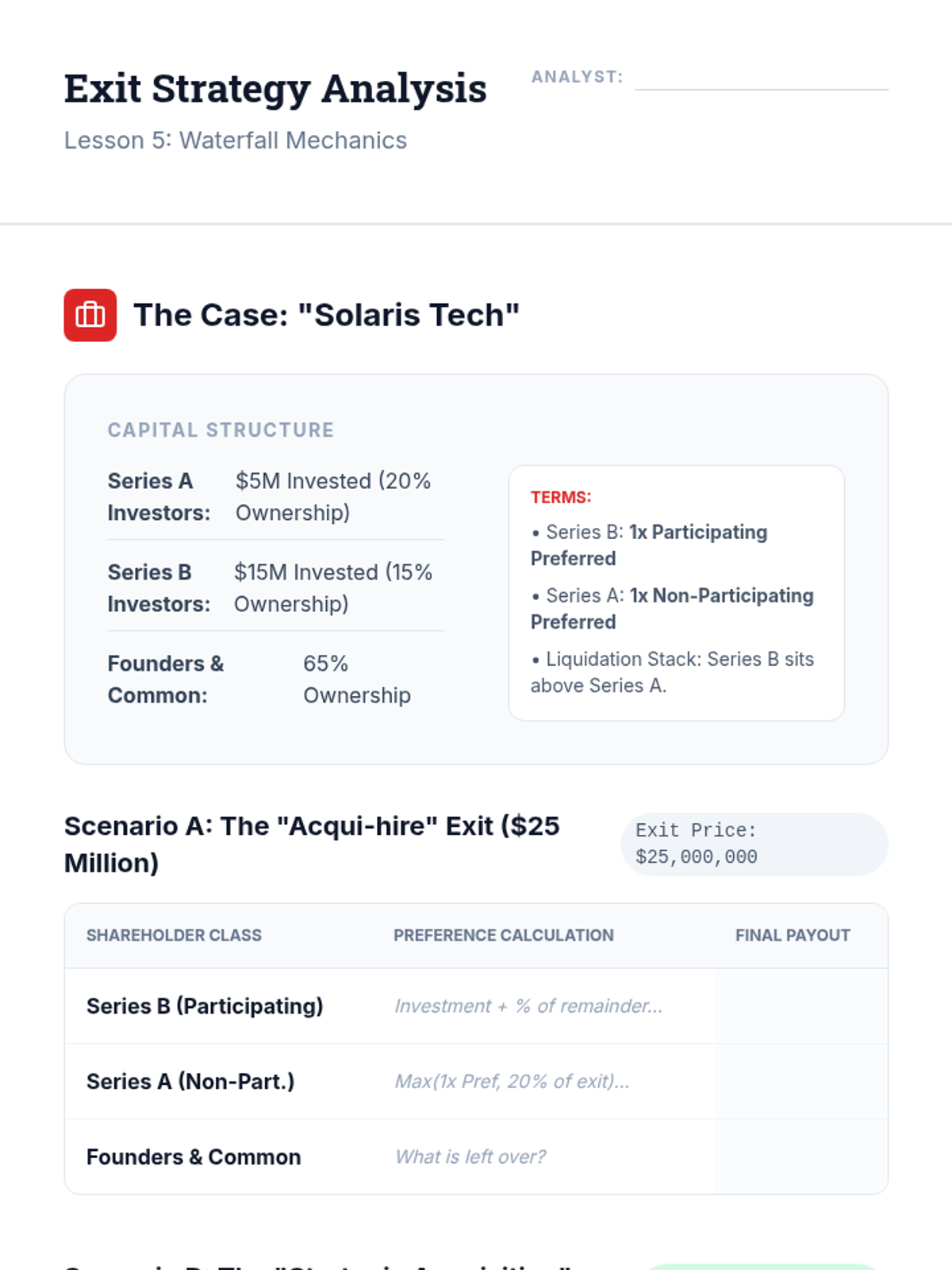Viewport: 952px width, 1270px height.
Task: Click Series A final payout cell
Action: [x=800, y=1081]
